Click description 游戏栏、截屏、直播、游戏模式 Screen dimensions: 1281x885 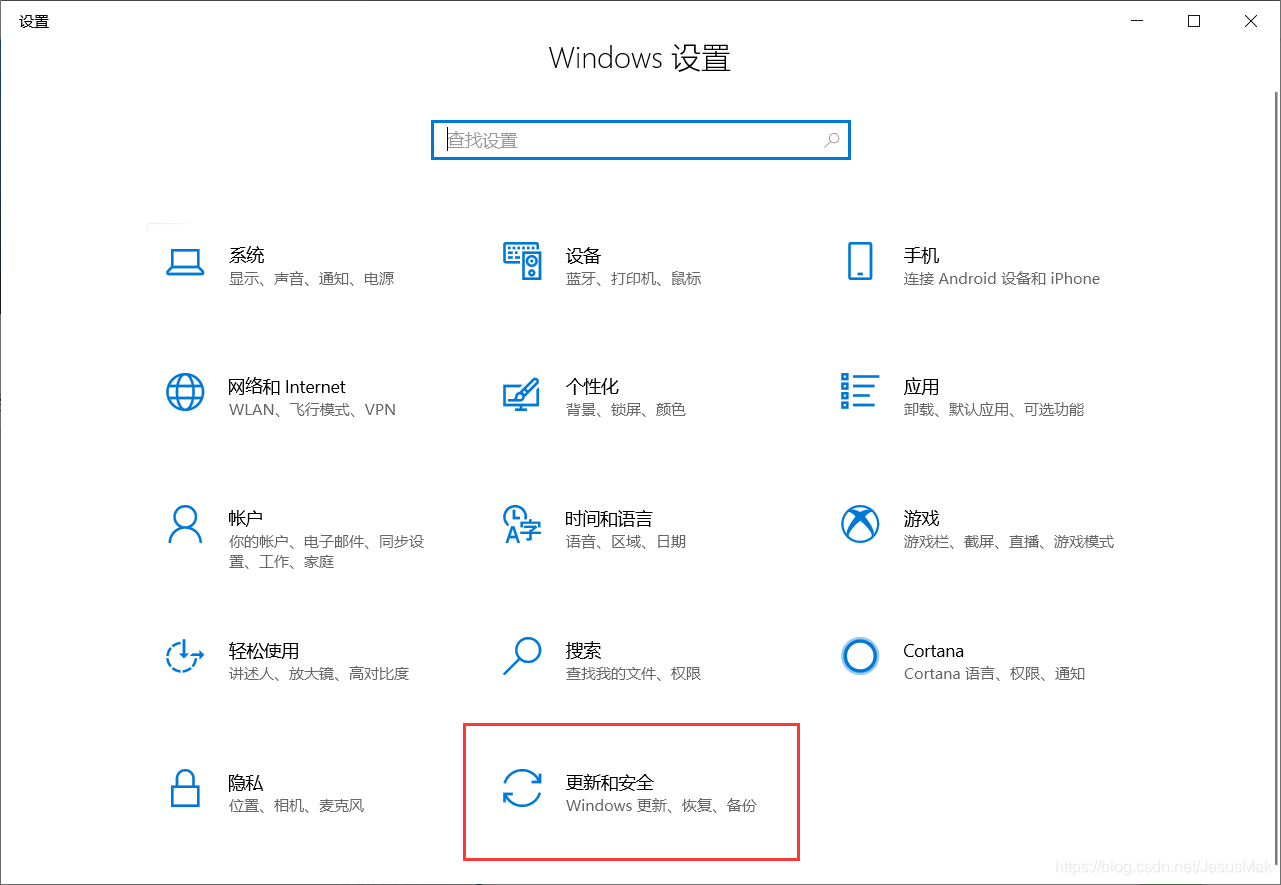(1009, 542)
